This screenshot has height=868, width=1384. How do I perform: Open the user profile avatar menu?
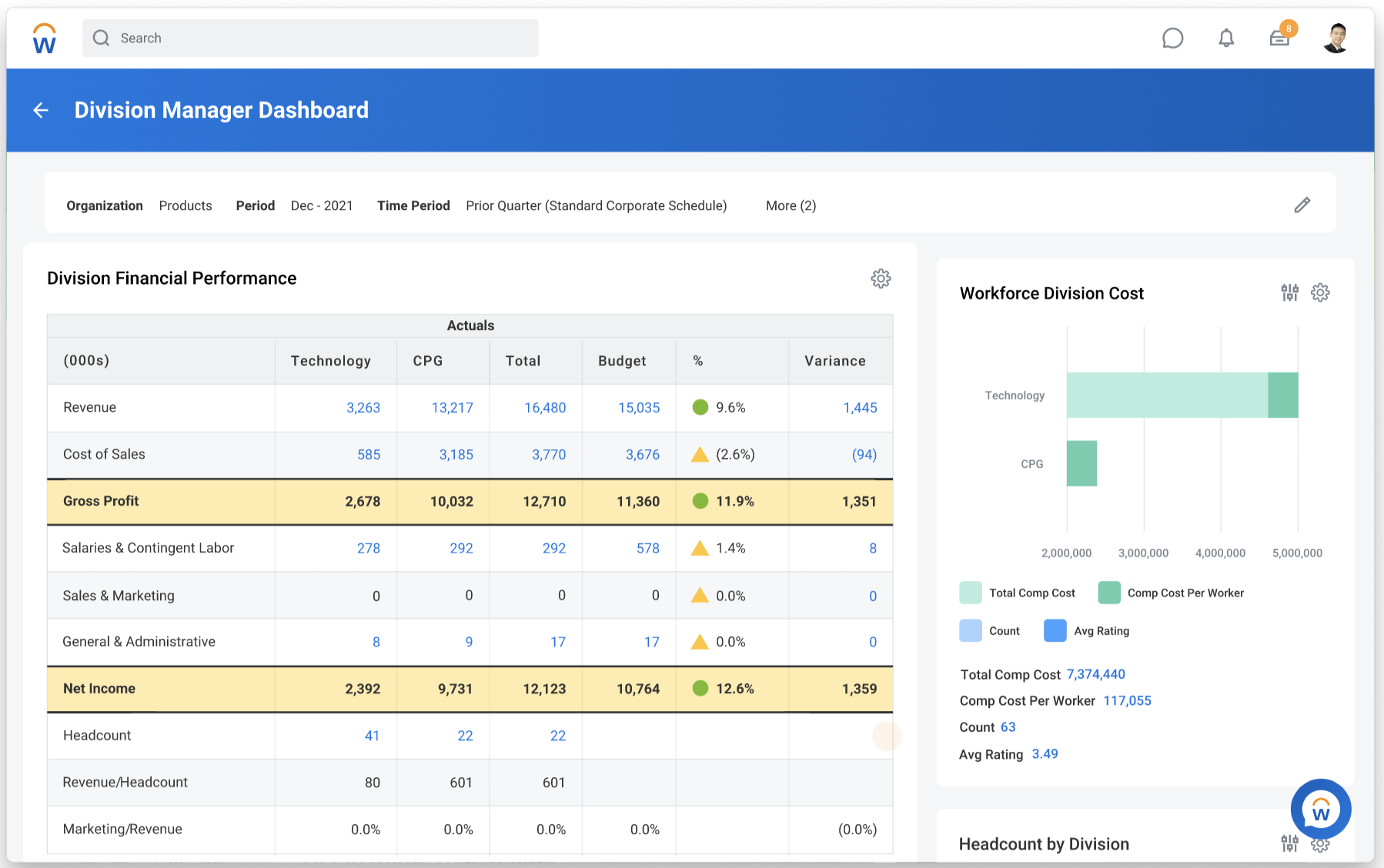tap(1336, 38)
